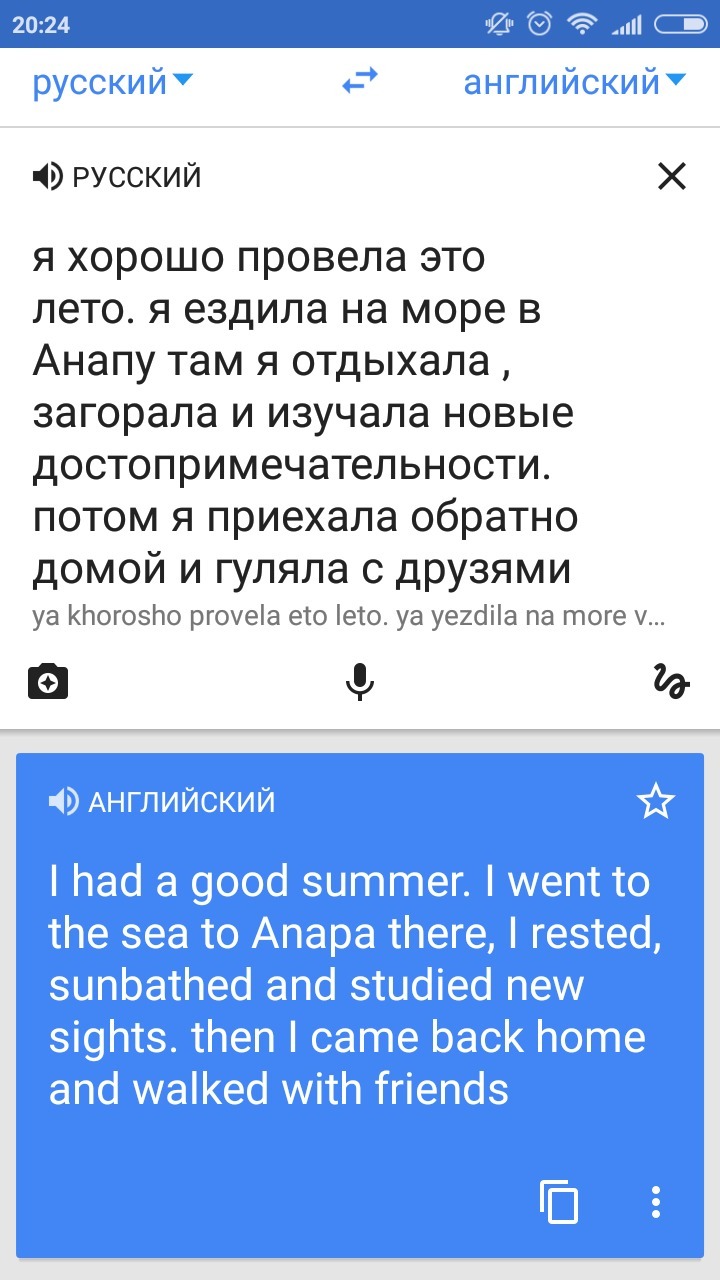The height and width of the screenshot is (1280, 720).
Task: Listen to the Russian source text
Action: pyautogui.click(x=46, y=177)
